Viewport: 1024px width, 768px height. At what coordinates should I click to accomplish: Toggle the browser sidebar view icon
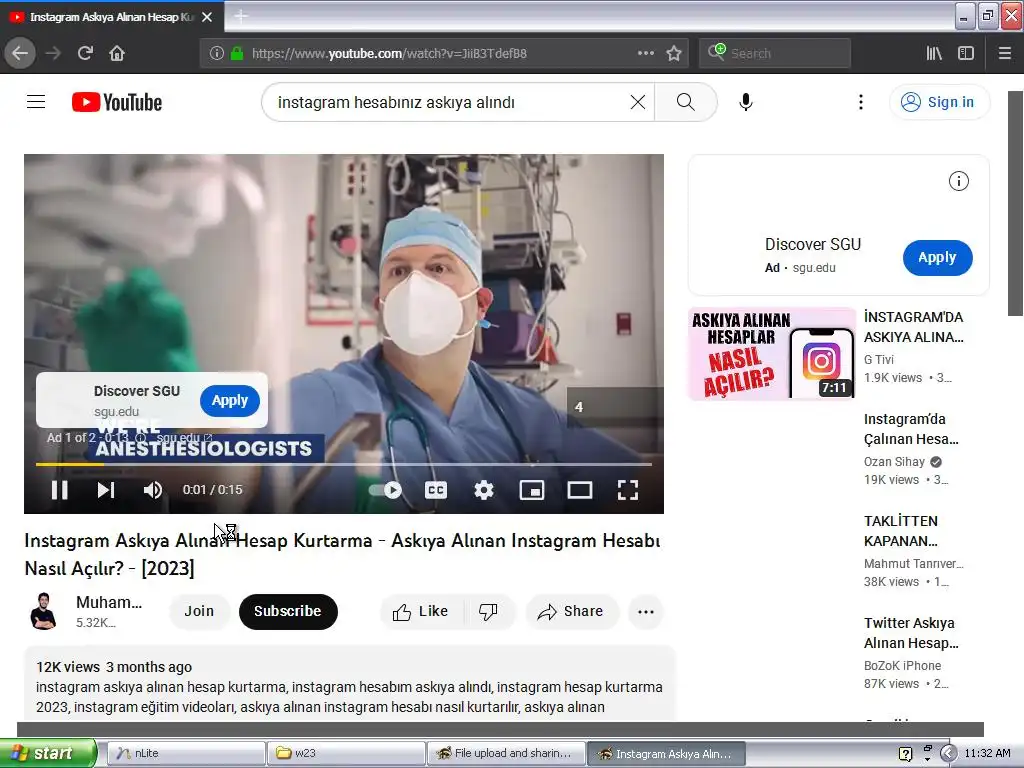point(966,53)
